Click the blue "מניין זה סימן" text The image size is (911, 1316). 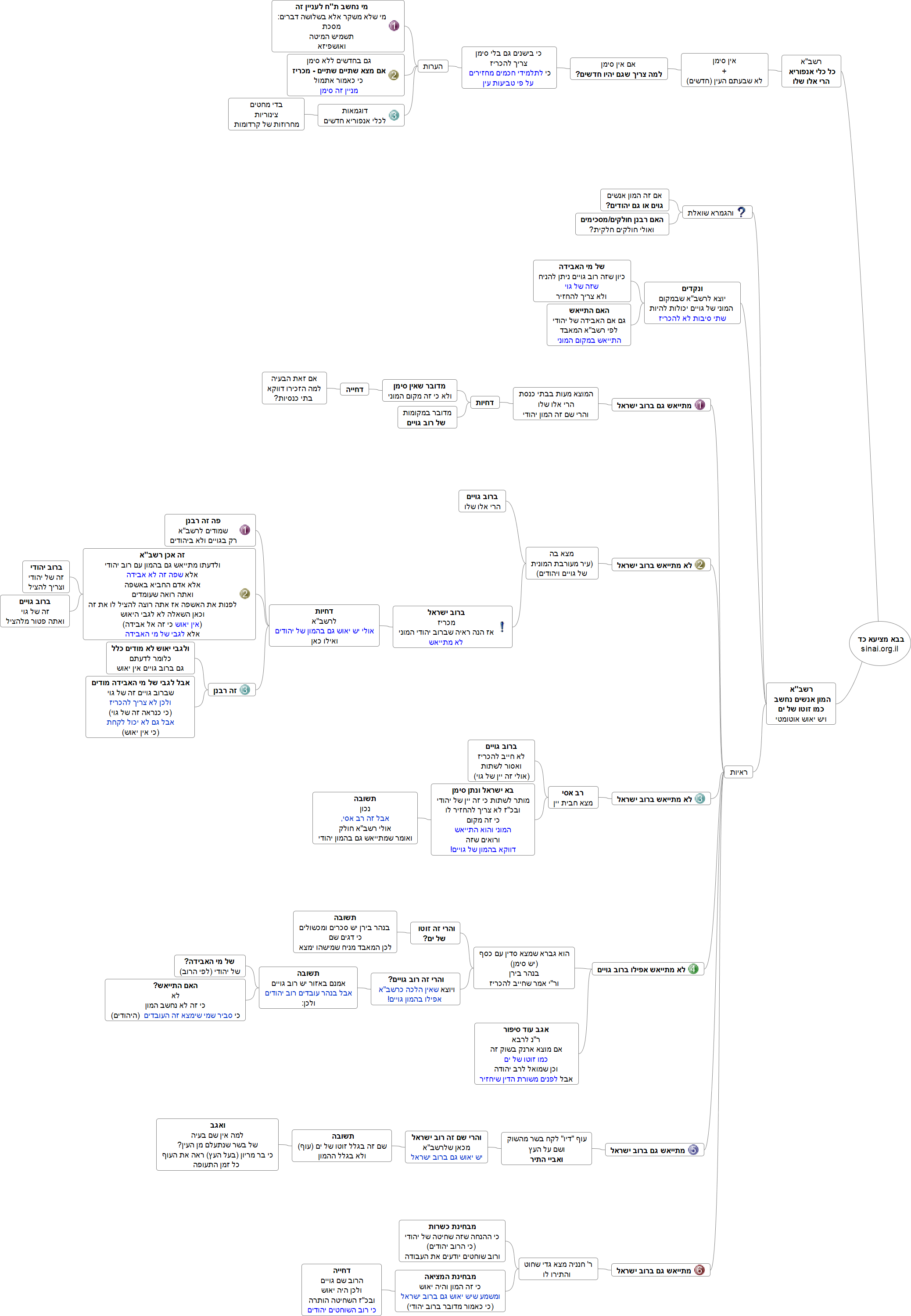(x=338, y=90)
